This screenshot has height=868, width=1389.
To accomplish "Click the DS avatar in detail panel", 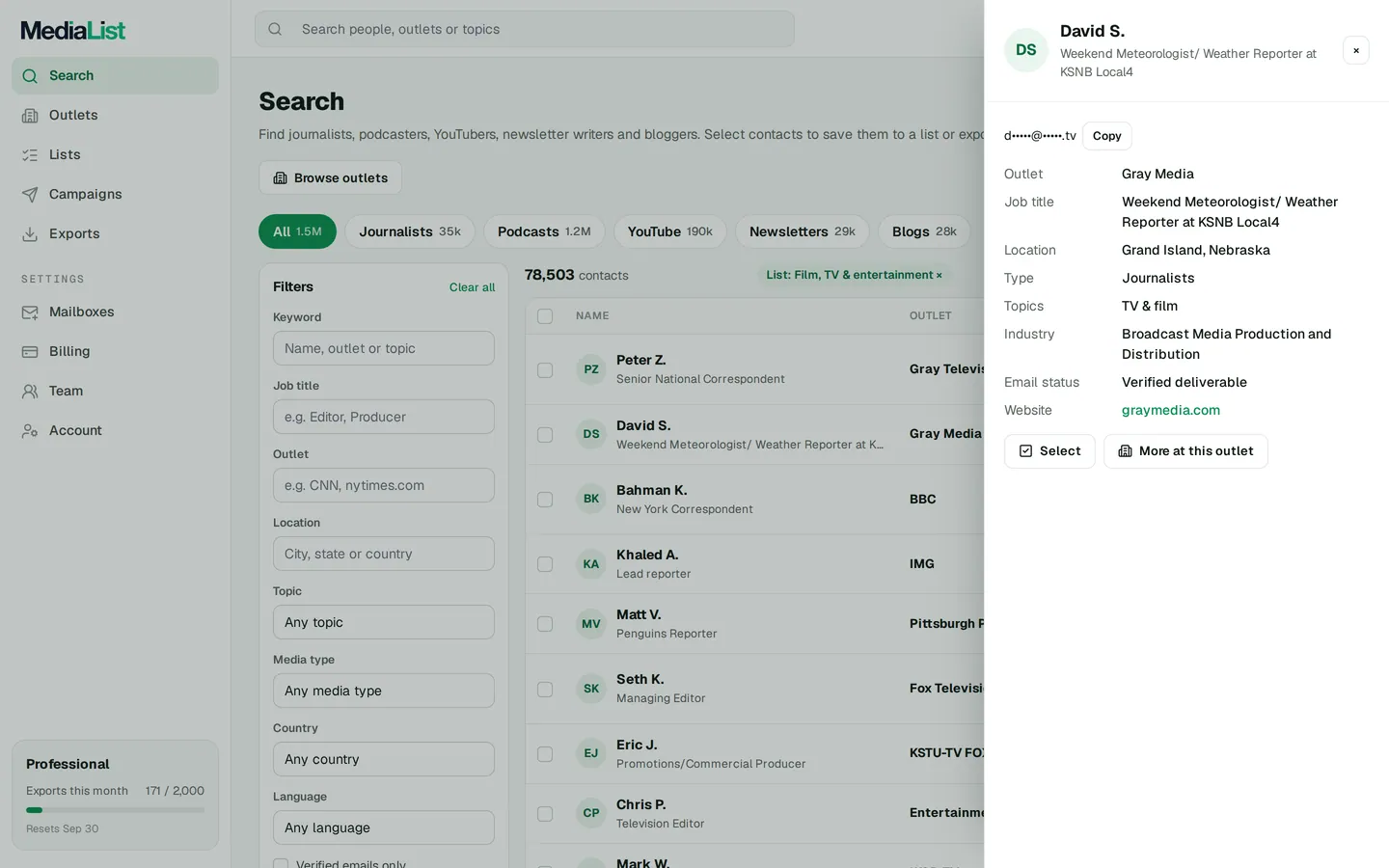I will pyautogui.click(x=1026, y=50).
